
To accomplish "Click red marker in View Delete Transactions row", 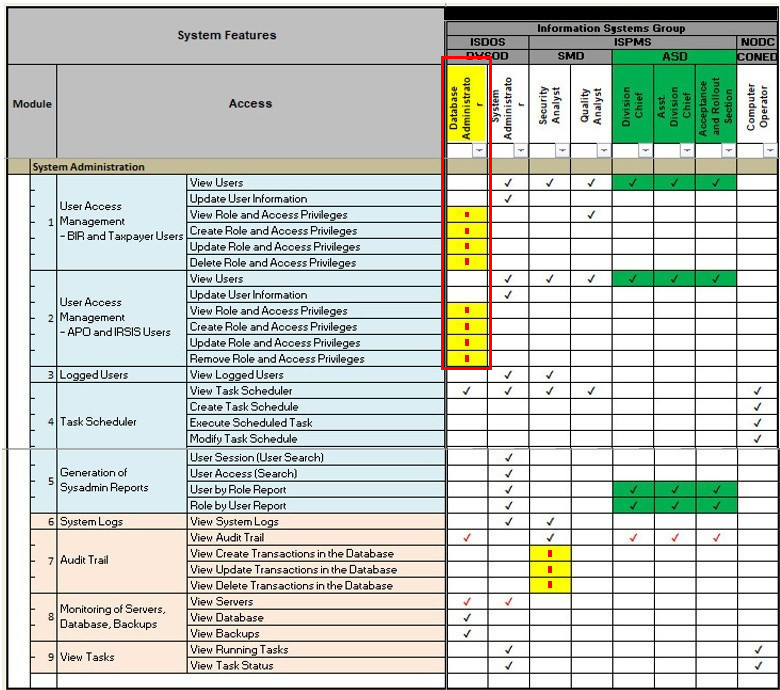I will tap(550, 585).
